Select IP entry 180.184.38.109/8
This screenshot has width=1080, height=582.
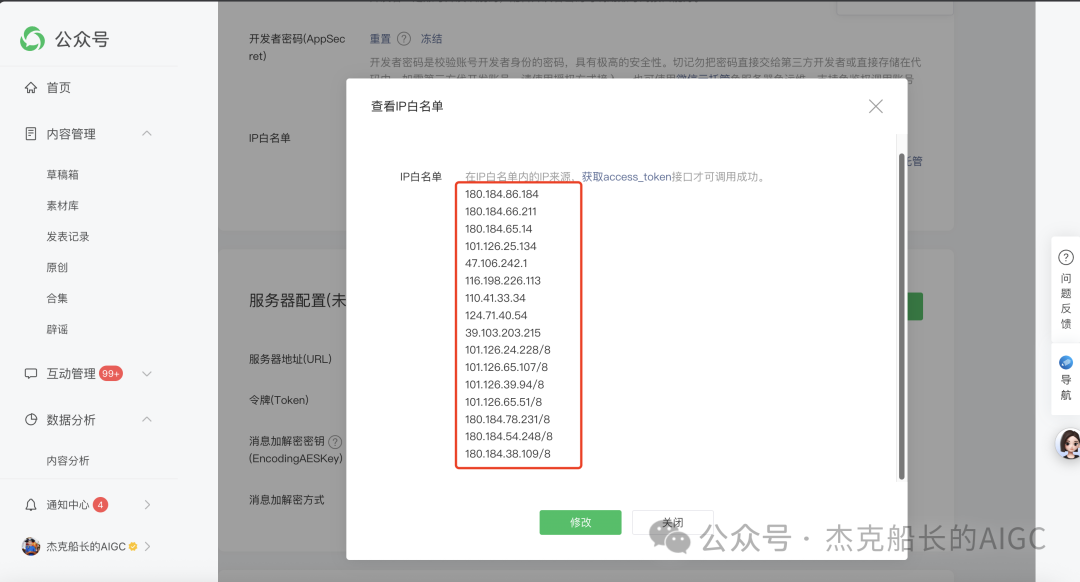(x=508, y=454)
